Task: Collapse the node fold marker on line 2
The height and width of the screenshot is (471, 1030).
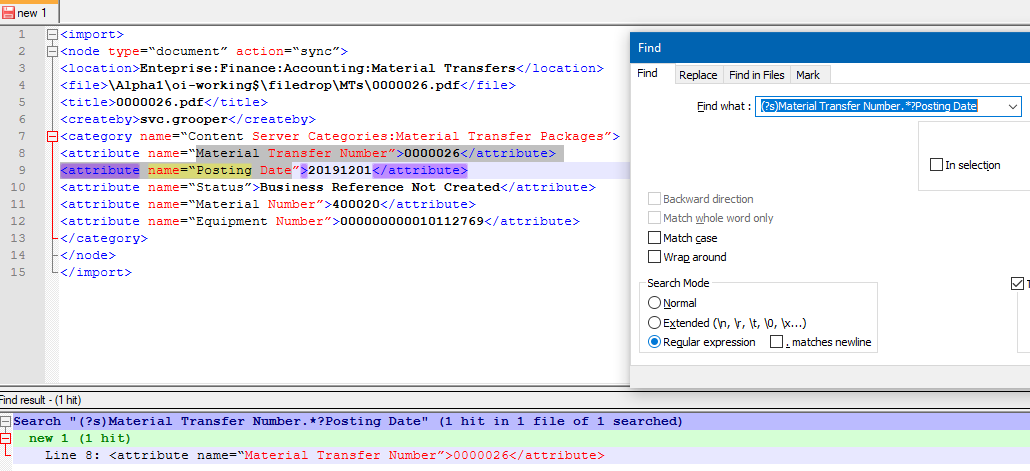Action: pos(53,52)
